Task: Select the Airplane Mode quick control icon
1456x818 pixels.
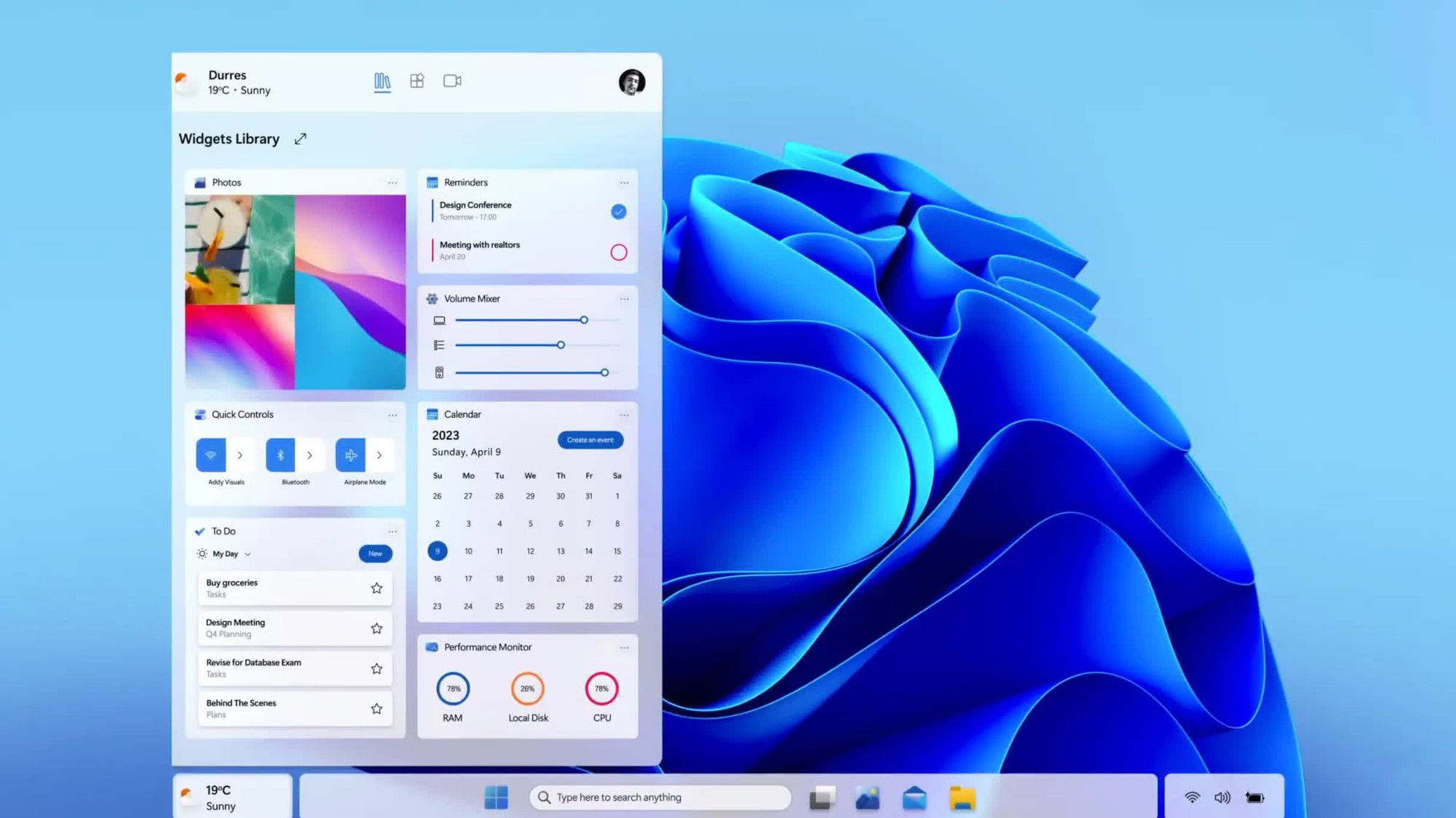Action: (x=351, y=455)
